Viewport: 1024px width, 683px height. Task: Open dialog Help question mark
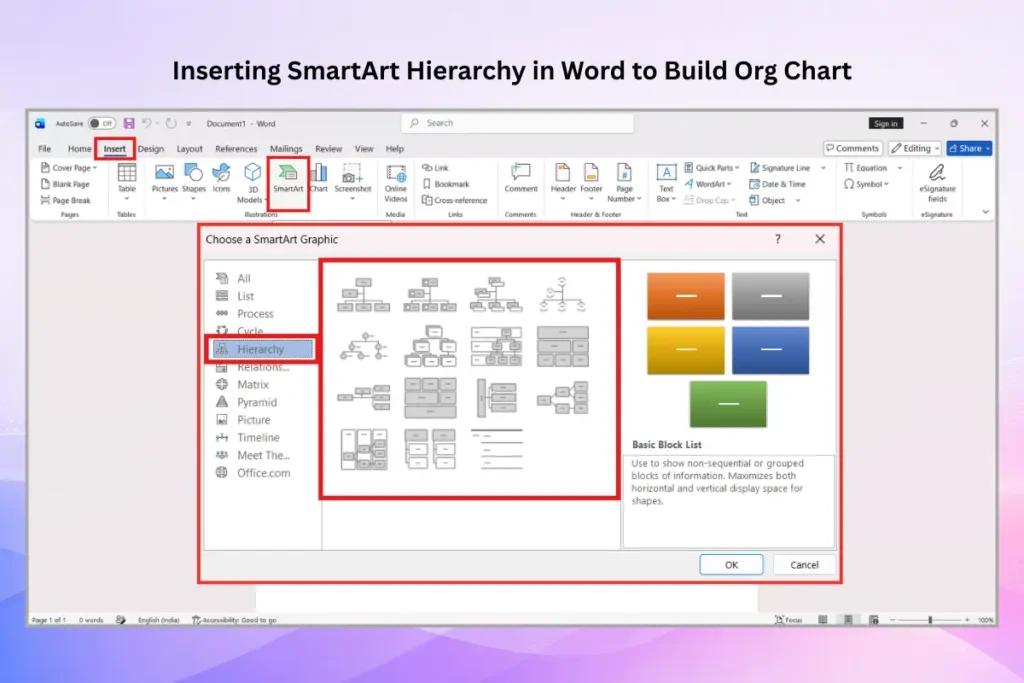[x=778, y=239]
